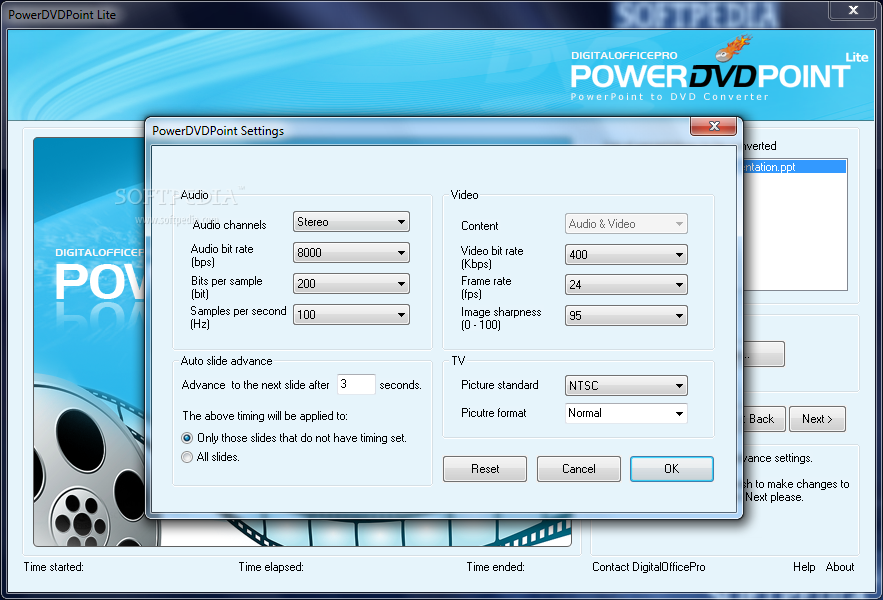Expand the Samples per second dropdown
The width and height of the screenshot is (883, 600).
click(x=351, y=314)
